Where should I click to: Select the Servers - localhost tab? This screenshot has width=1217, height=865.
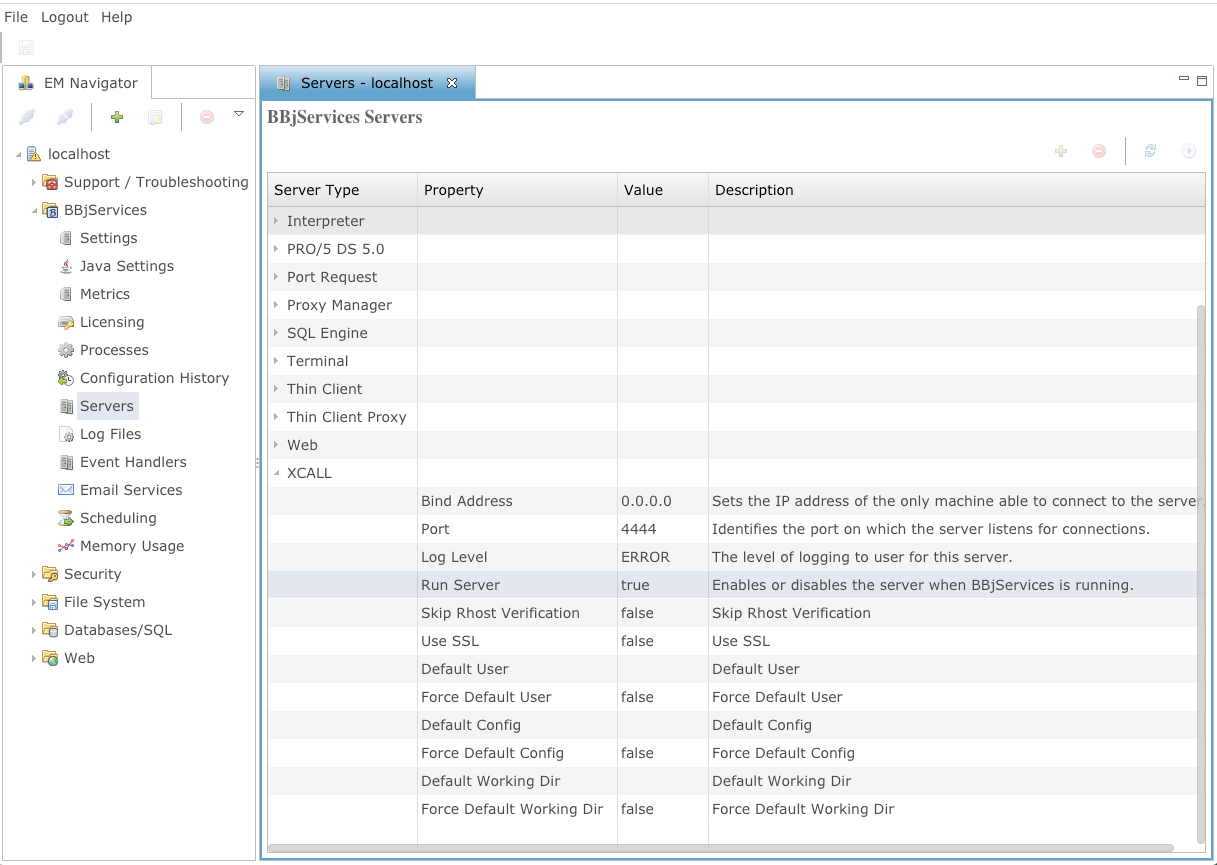367,83
